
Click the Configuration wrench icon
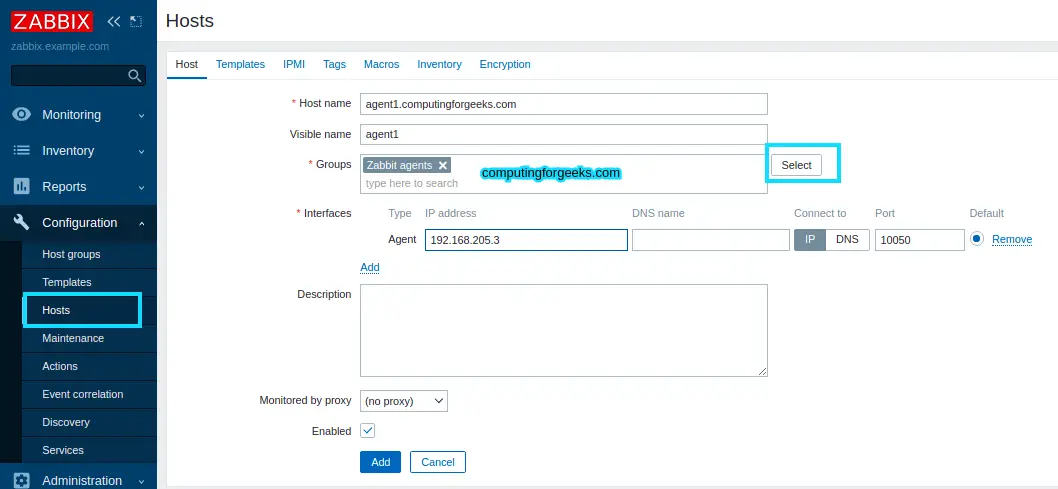[21, 223]
